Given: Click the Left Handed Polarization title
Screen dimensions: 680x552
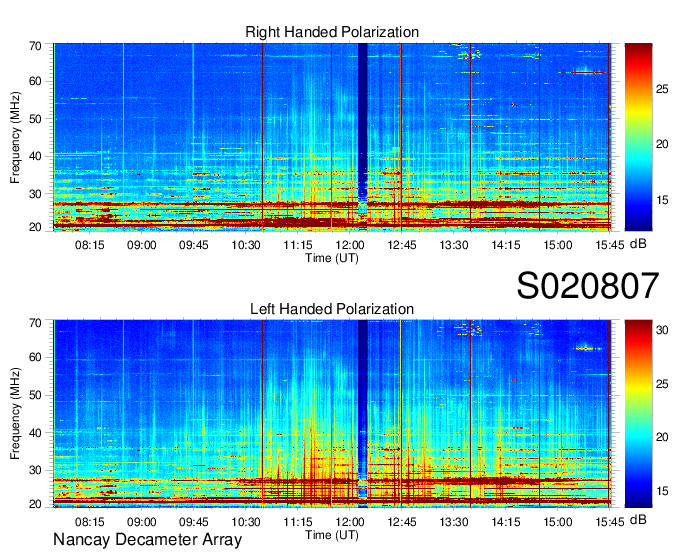Looking at the screenshot, I should coord(332,309).
